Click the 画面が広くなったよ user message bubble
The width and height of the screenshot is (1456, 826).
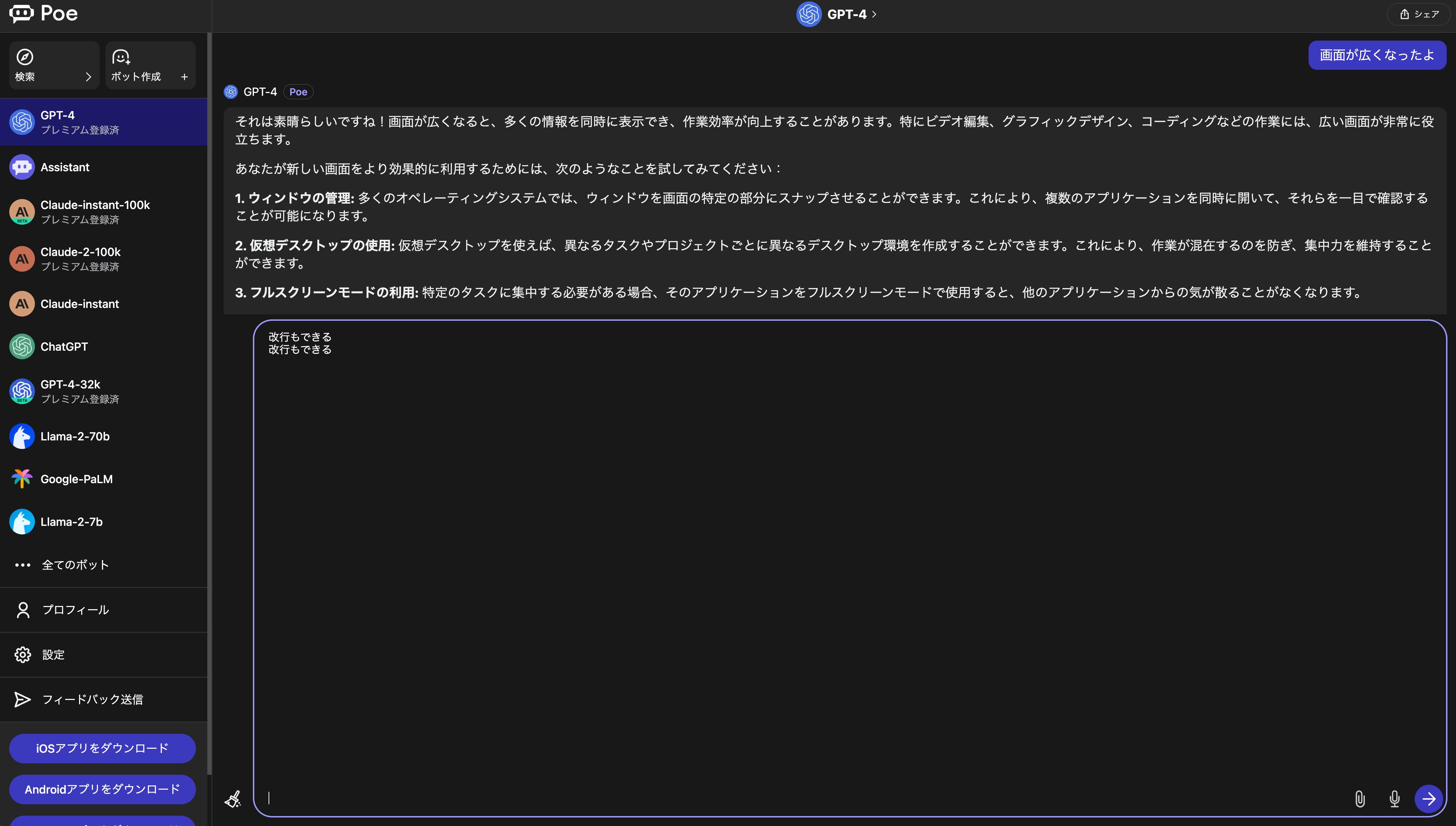point(1377,55)
